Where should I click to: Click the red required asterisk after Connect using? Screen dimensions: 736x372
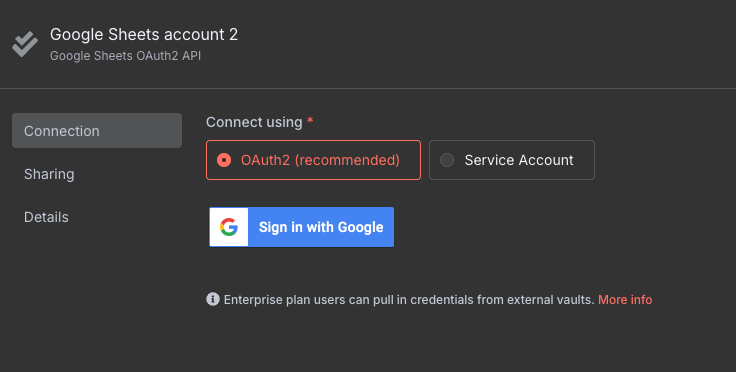click(x=310, y=121)
